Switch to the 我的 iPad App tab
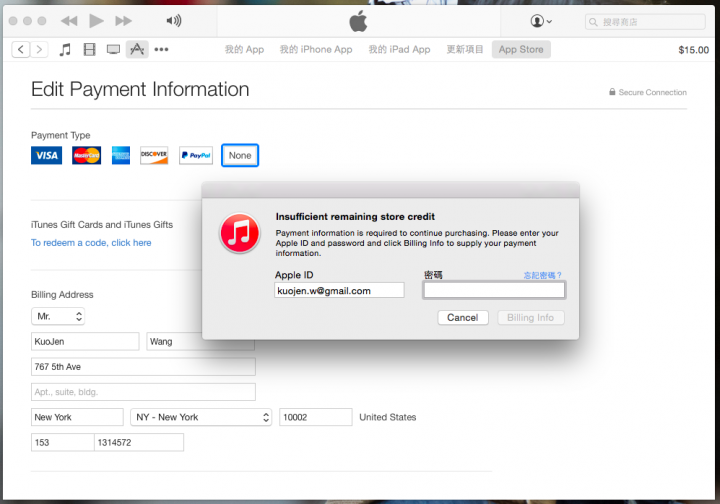720x504 pixels. [399, 49]
